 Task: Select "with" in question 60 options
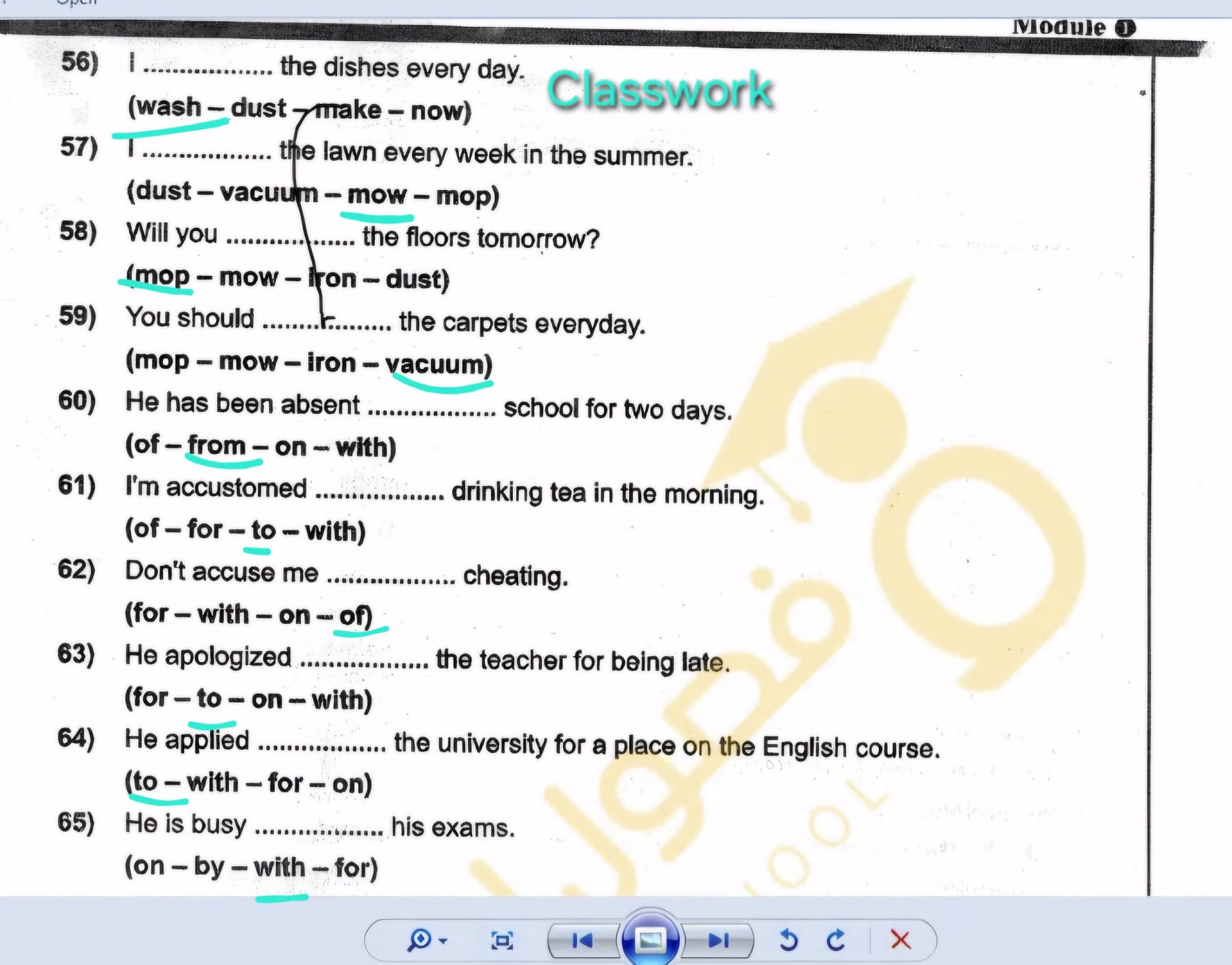click(361, 448)
